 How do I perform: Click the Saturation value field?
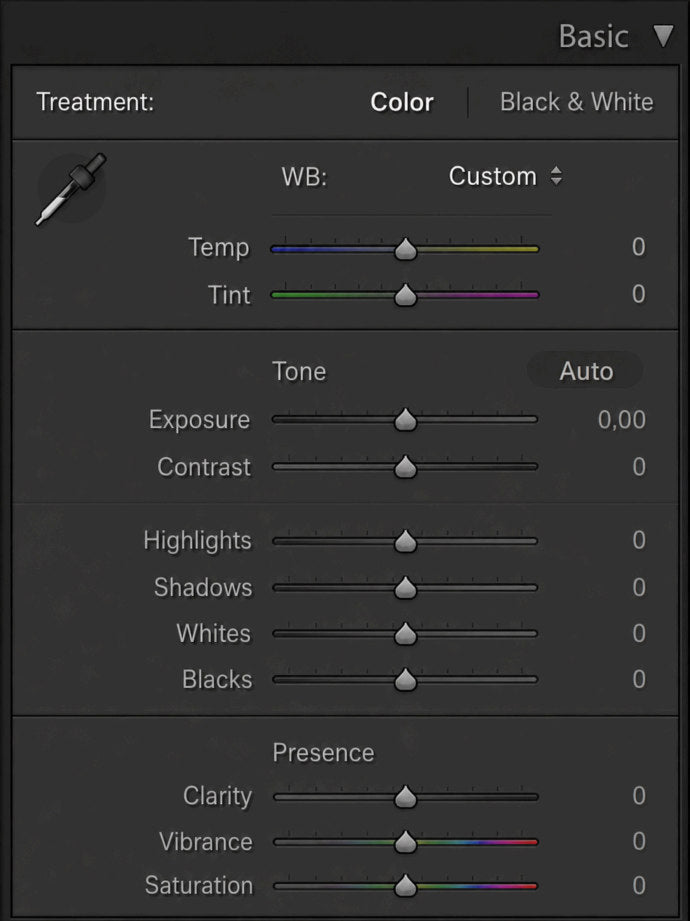(x=639, y=886)
